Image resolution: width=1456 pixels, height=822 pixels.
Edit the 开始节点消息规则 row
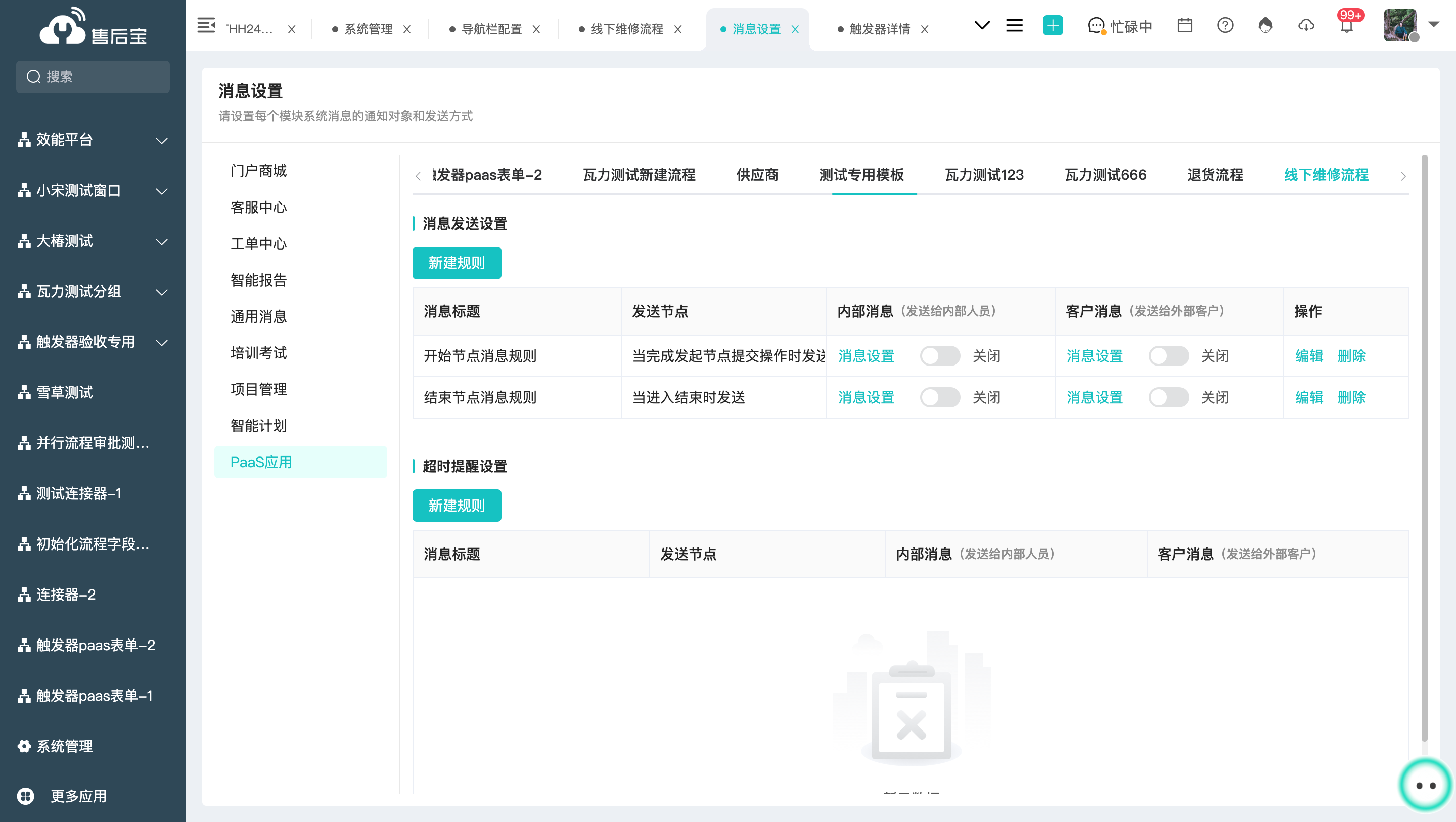click(1309, 356)
